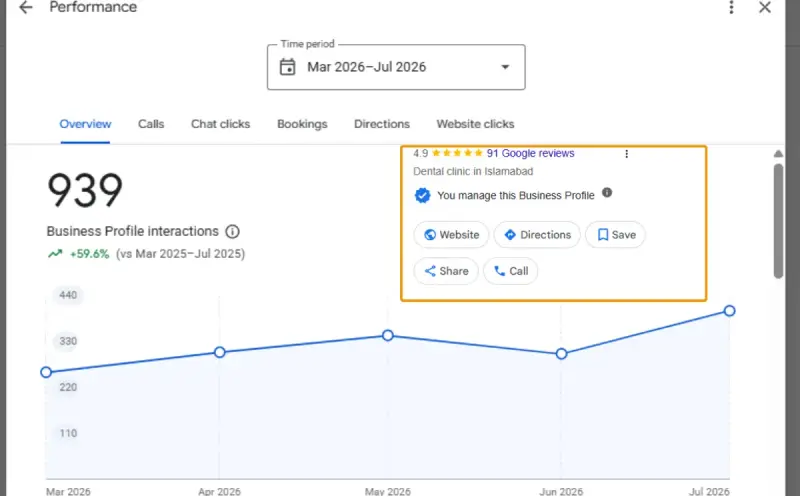Click the info icon after You manage this Business Profile

point(607,192)
